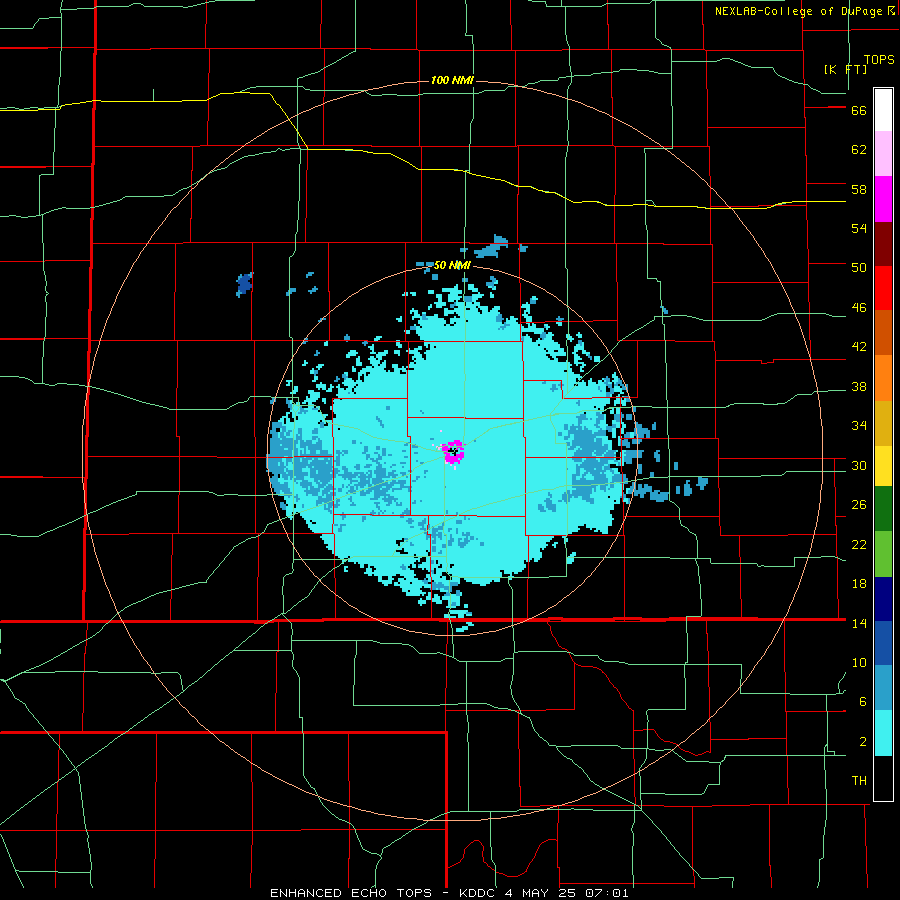Click the '10' legend value
Screen dimensions: 900x900
coord(859,662)
